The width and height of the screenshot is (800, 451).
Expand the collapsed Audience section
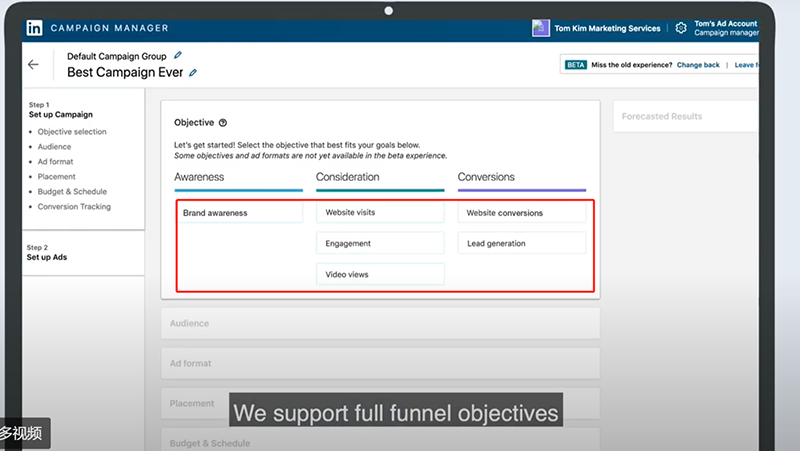380,323
